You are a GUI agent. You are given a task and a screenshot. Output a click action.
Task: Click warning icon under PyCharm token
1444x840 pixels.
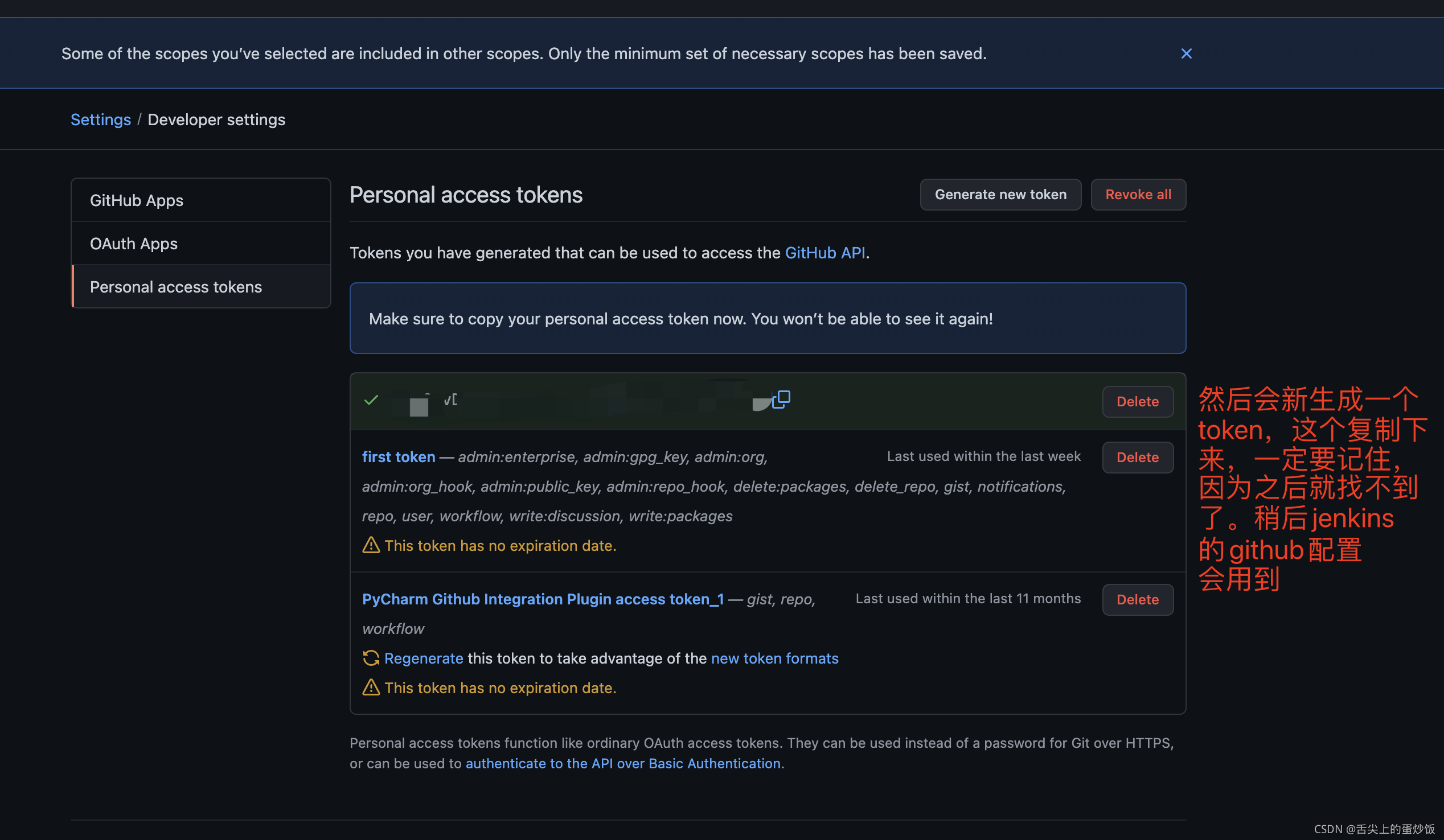click(x=371, y=687)
